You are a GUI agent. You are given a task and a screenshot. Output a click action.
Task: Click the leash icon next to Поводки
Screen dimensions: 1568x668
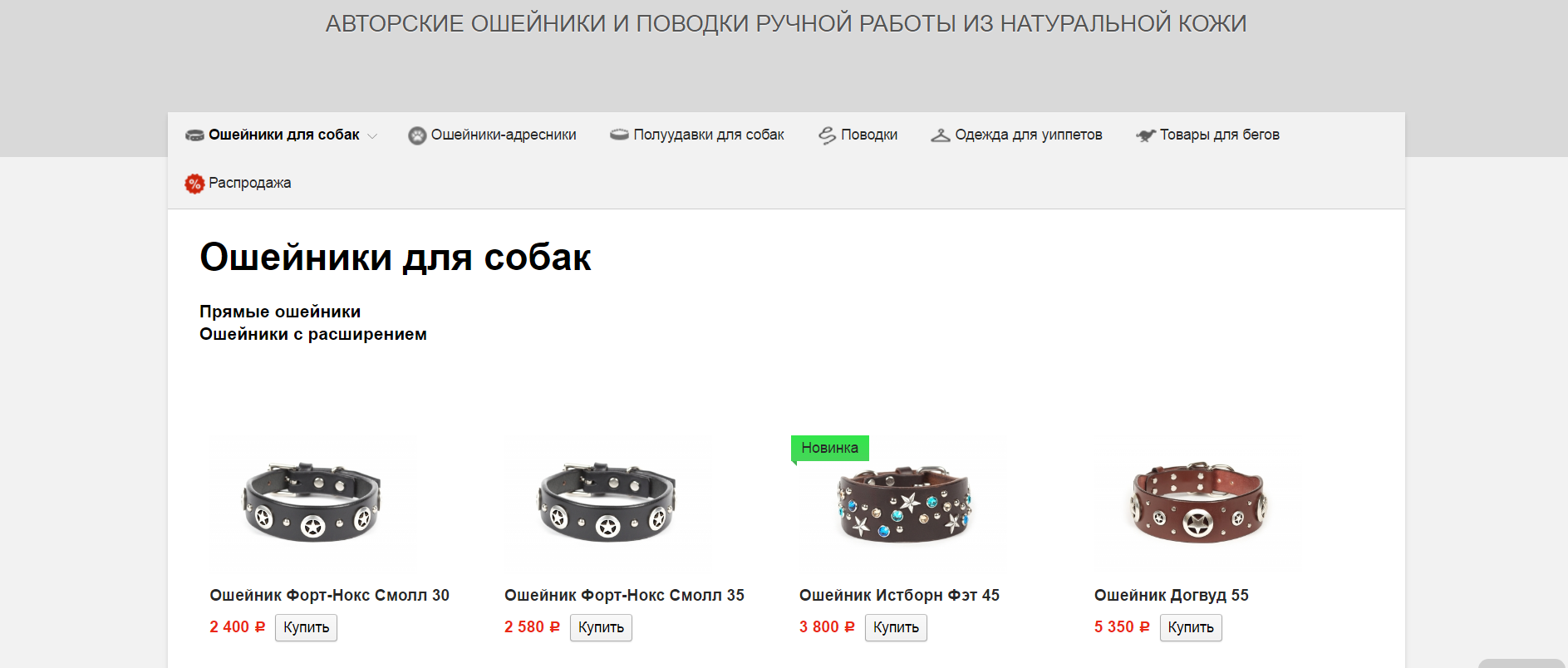[x=827, y=135]
